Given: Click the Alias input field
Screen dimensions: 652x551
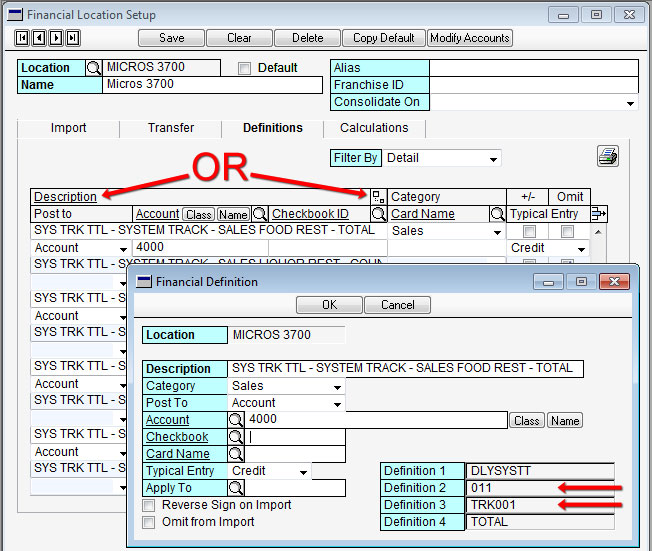Looking at the screenshot, I should [534, 68].
